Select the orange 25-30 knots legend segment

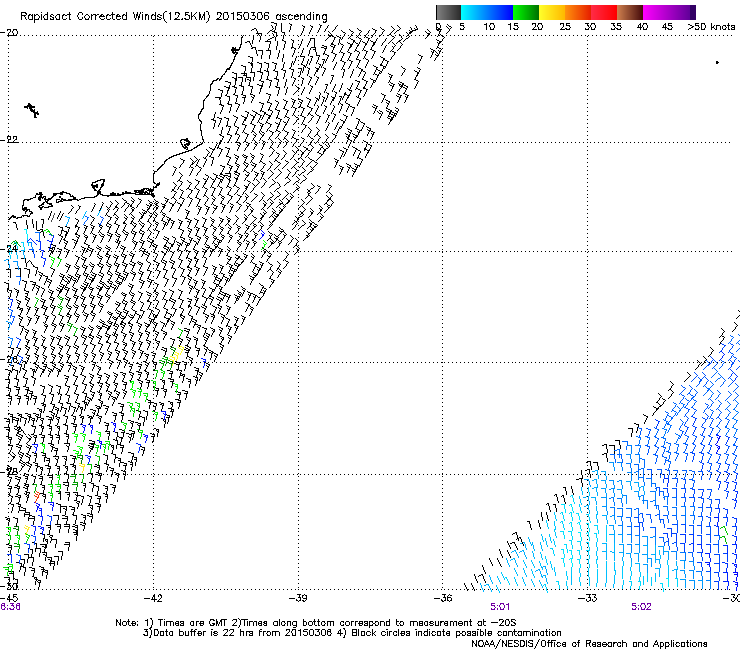coord(578,12)
